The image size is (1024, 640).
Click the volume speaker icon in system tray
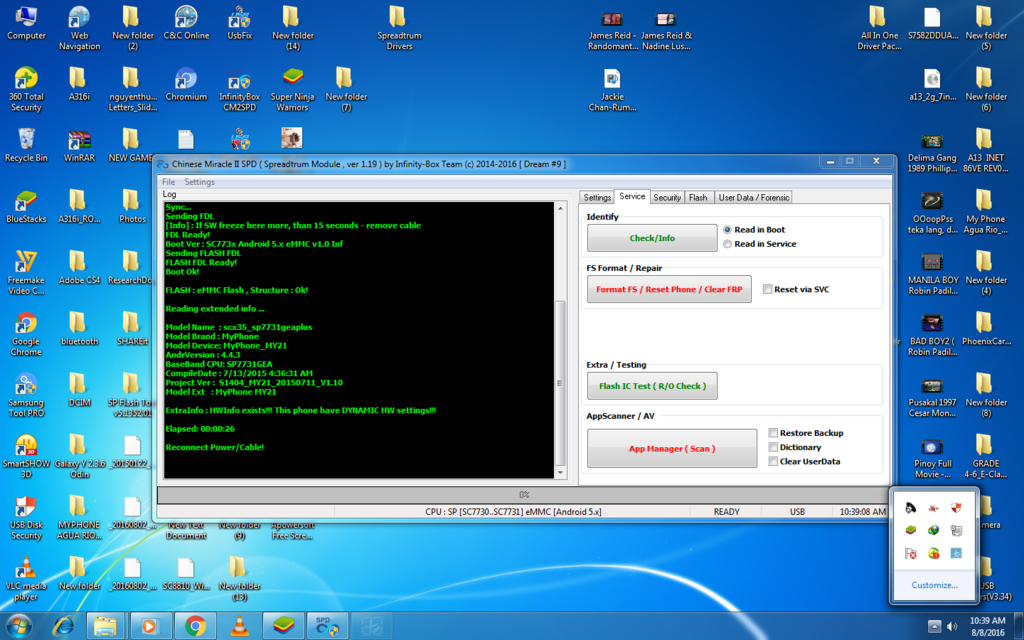952,626
